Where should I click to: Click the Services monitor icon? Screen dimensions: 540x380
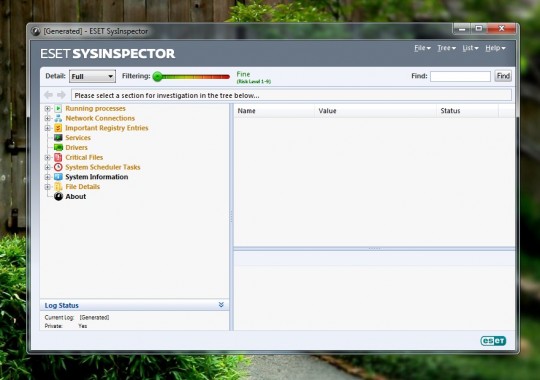(x=58, y=138)
